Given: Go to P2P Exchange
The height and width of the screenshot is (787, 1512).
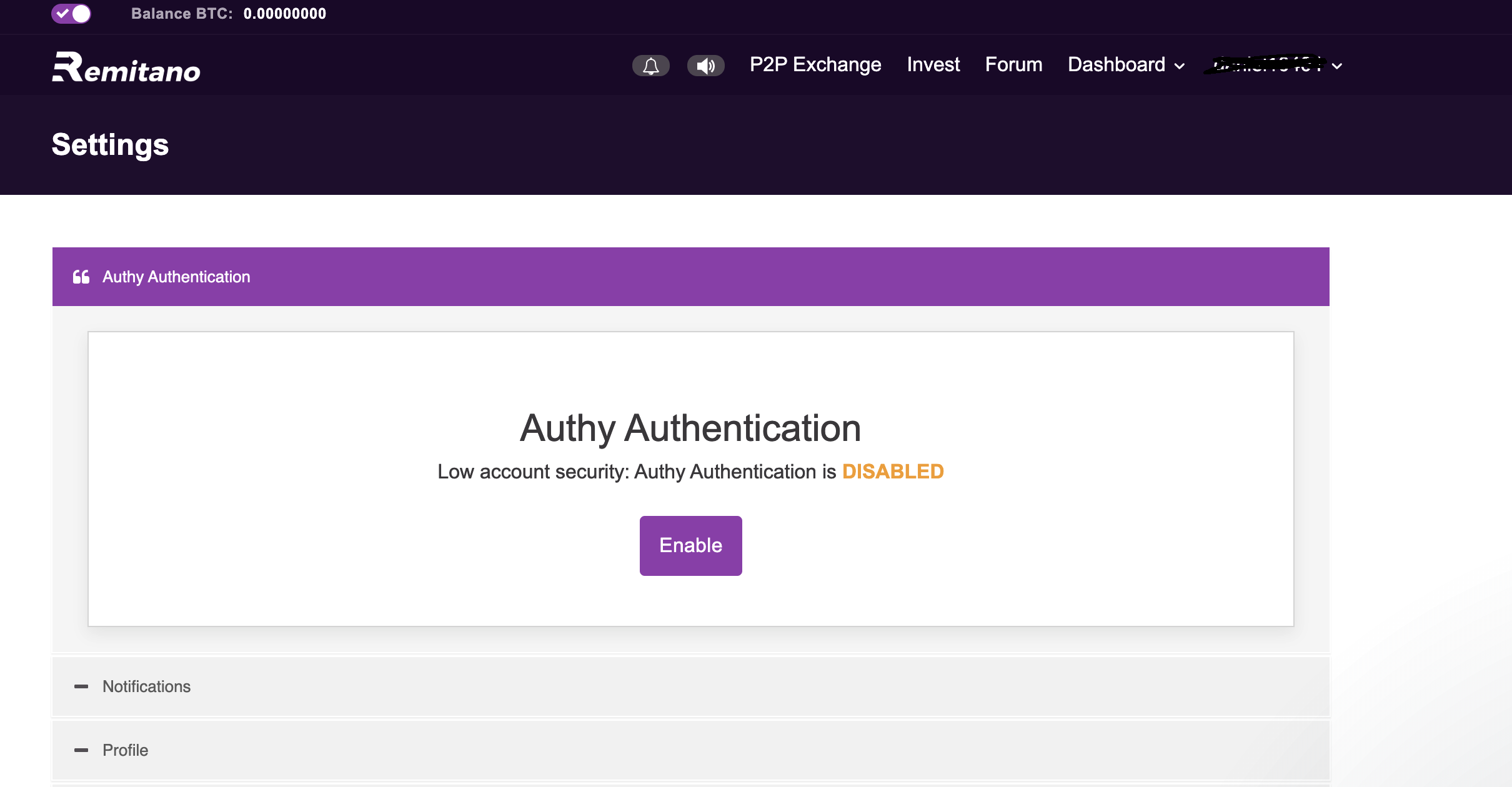Looking at the screenshot, I should click(815, 65).
